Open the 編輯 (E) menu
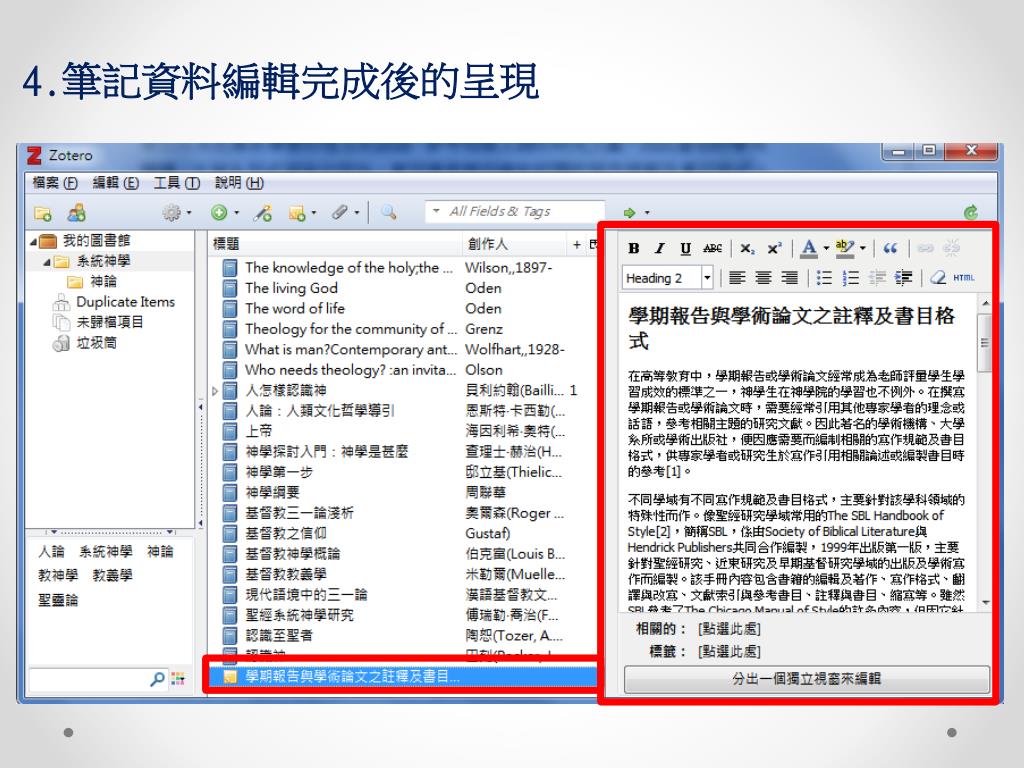This screenshot has width=1024, height=768. pos(116,183)
